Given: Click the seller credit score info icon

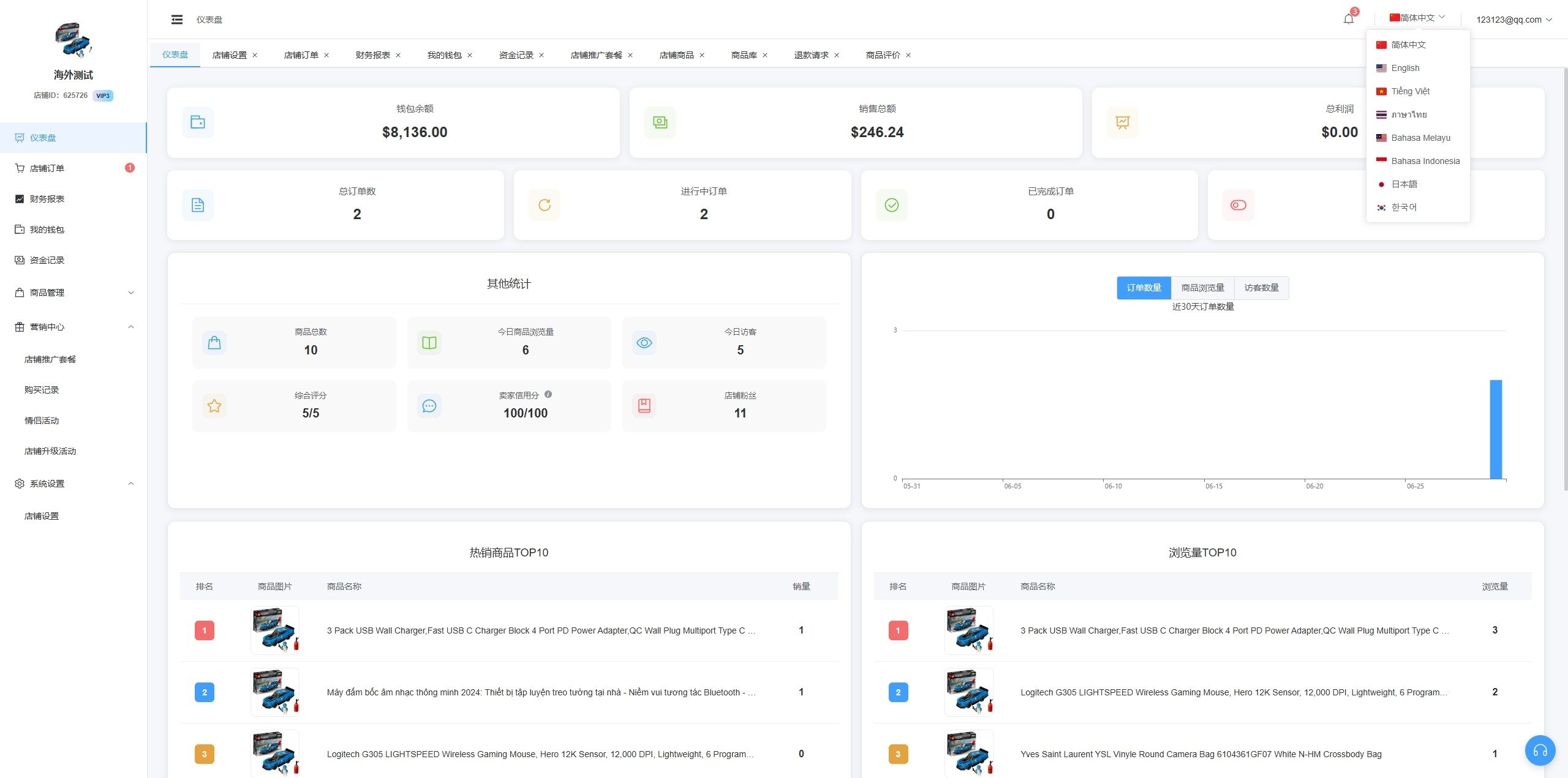Looking at the screenshot, I should tap(548, 395).
